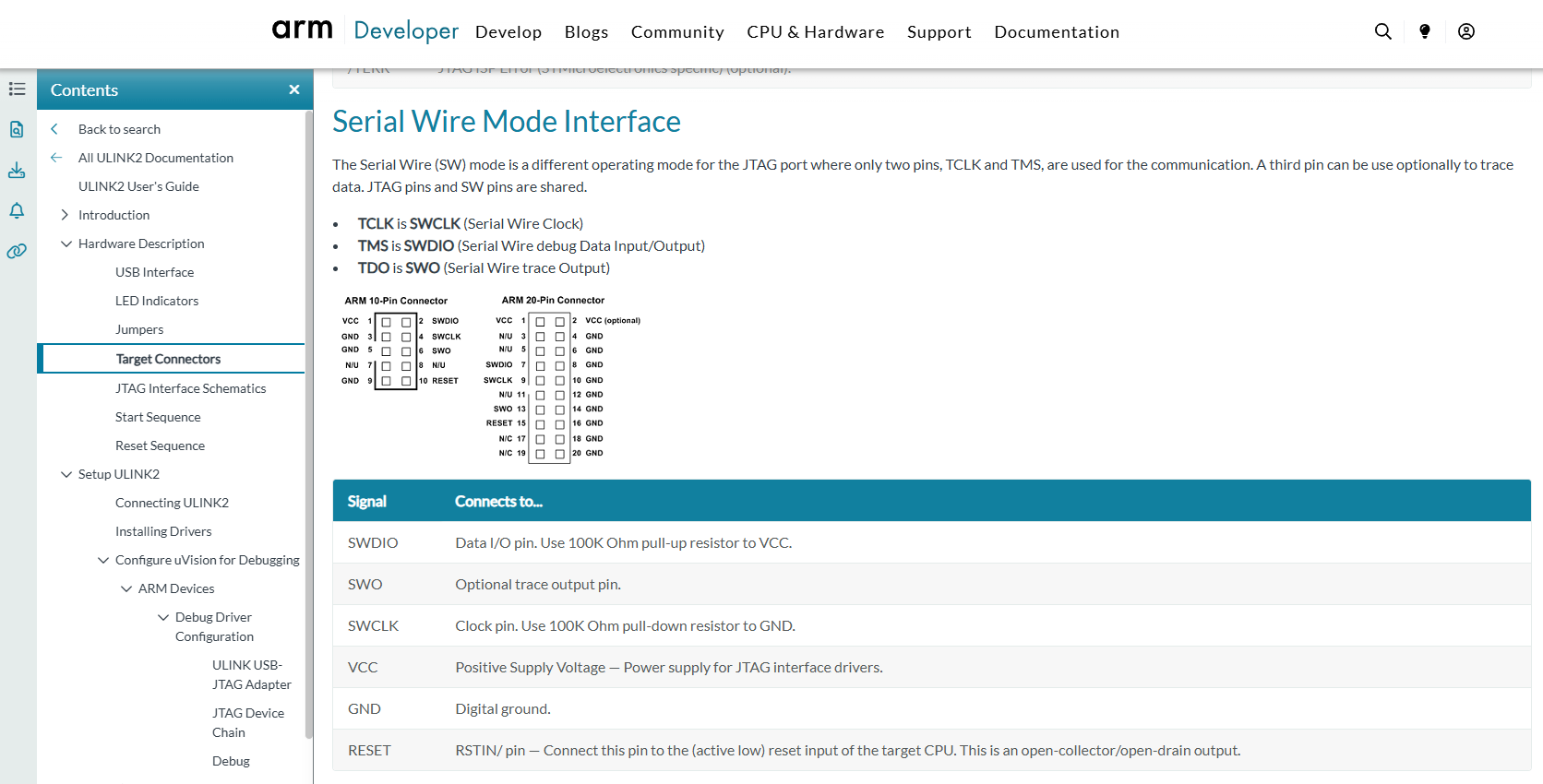The height and width of the screenshot is (784, 1543).
Task: Open the Documentation menu
Action: click(1056, 32)
